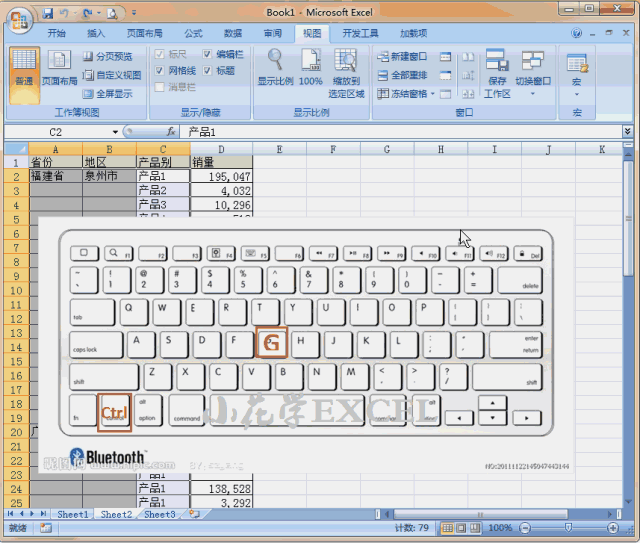Screen dimensions: 640x543
Task: Click the horizontal scrollbar thumb
Action: coord(480,514)
